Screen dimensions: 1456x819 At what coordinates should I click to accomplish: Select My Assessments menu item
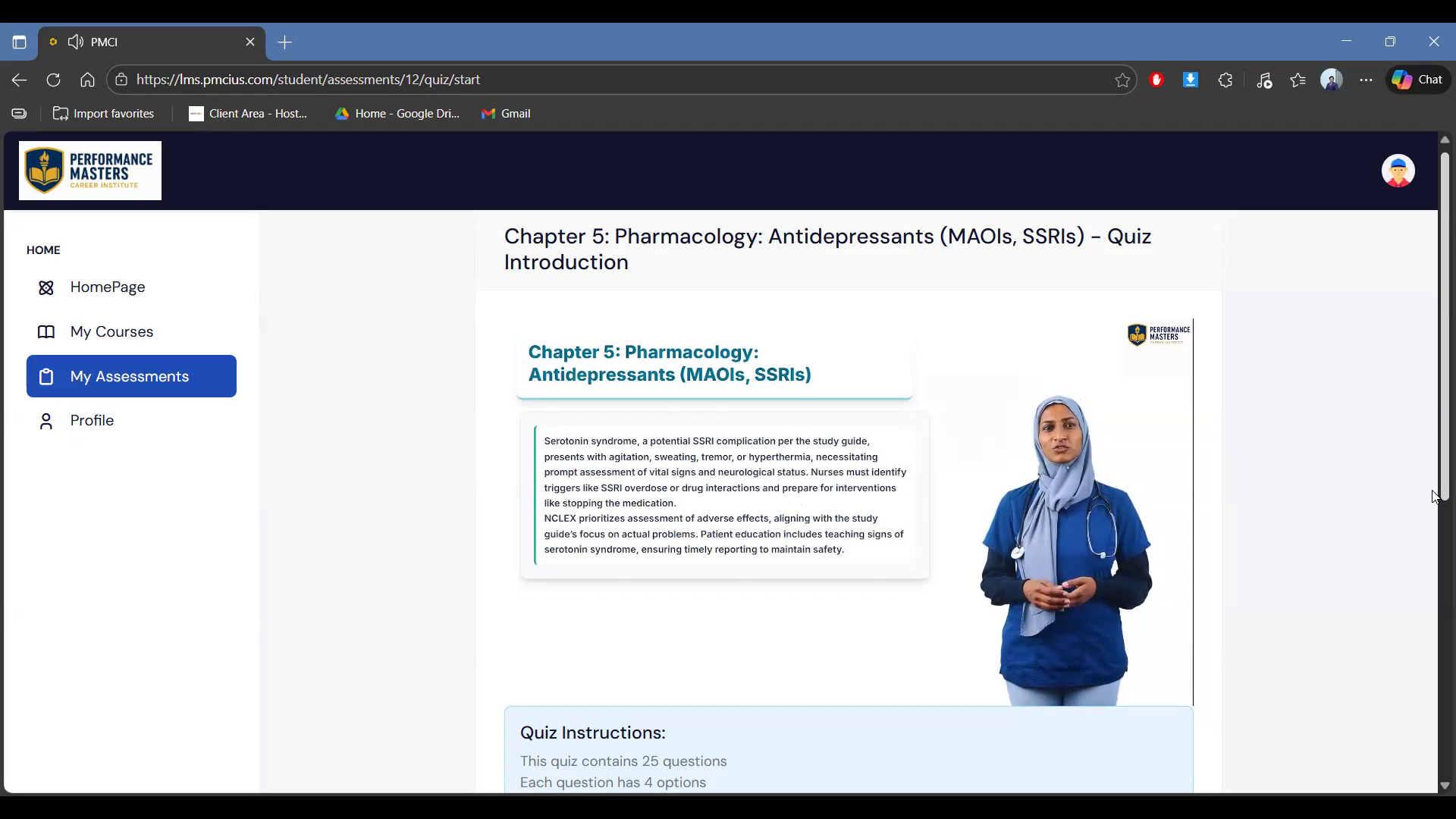click(131, 376)
